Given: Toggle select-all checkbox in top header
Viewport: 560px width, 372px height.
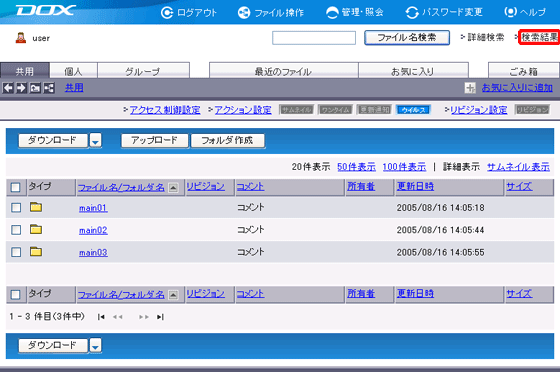Looking at the screenshot, I should point(15,187).
